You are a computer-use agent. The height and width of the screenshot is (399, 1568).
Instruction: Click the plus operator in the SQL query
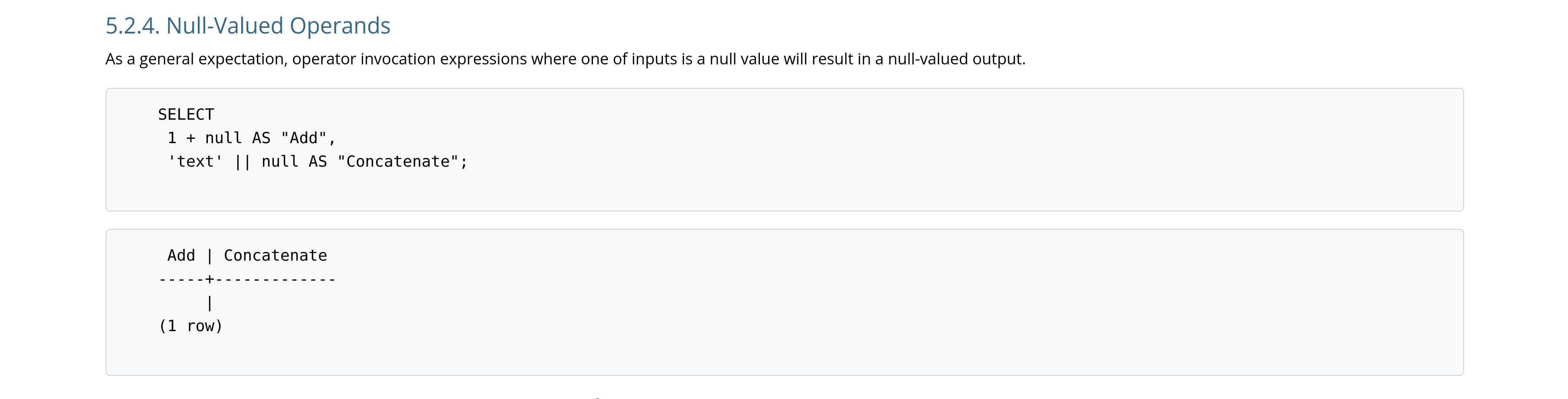(190, 138)
